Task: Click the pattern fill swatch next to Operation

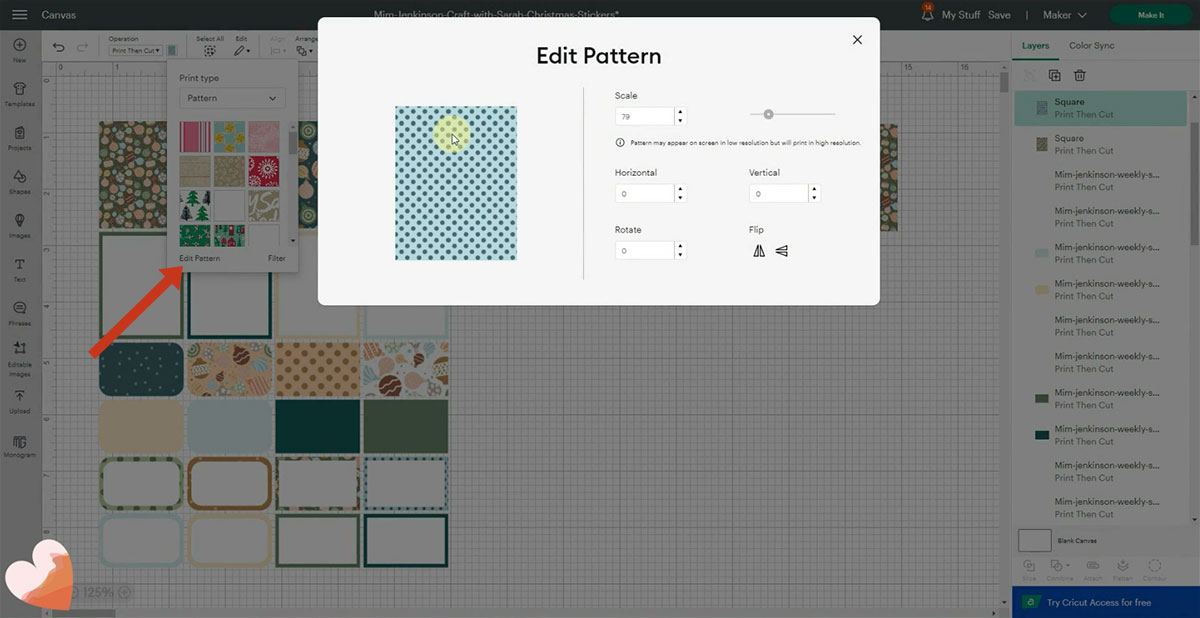Action: [172, 50]
